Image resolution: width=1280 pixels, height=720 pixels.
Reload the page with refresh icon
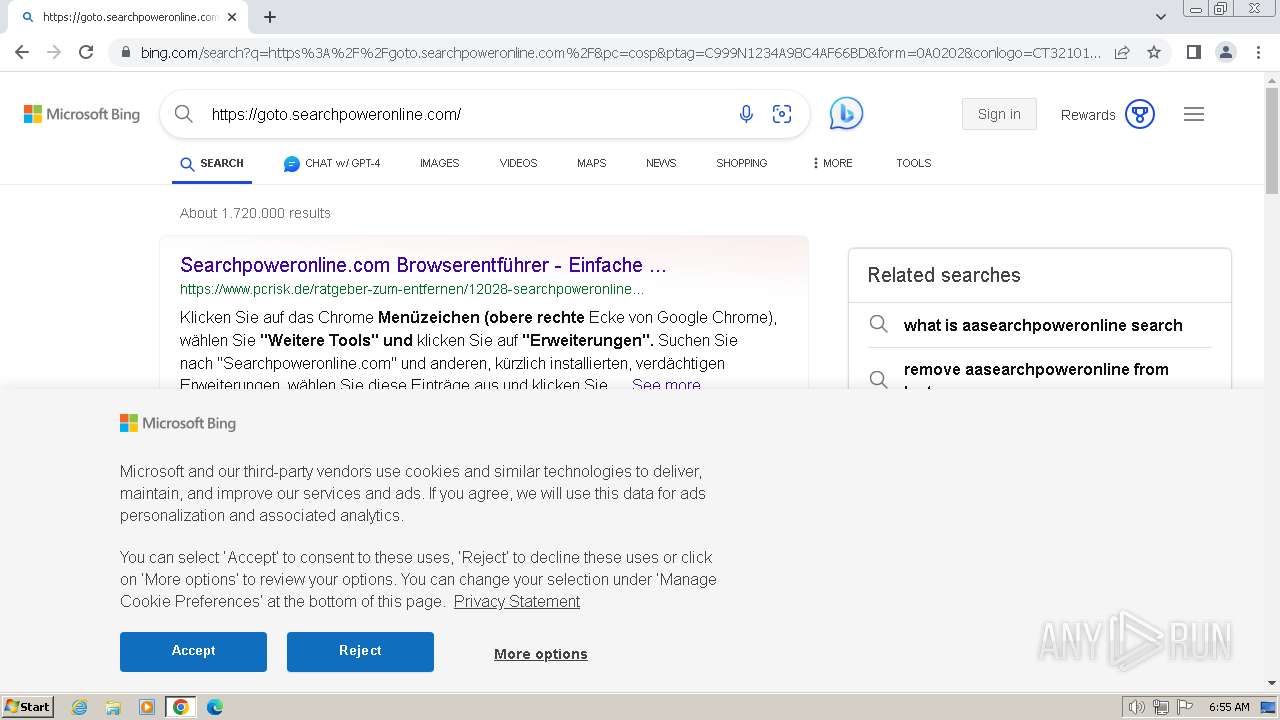pyautogui.click(x=86, y=52)
